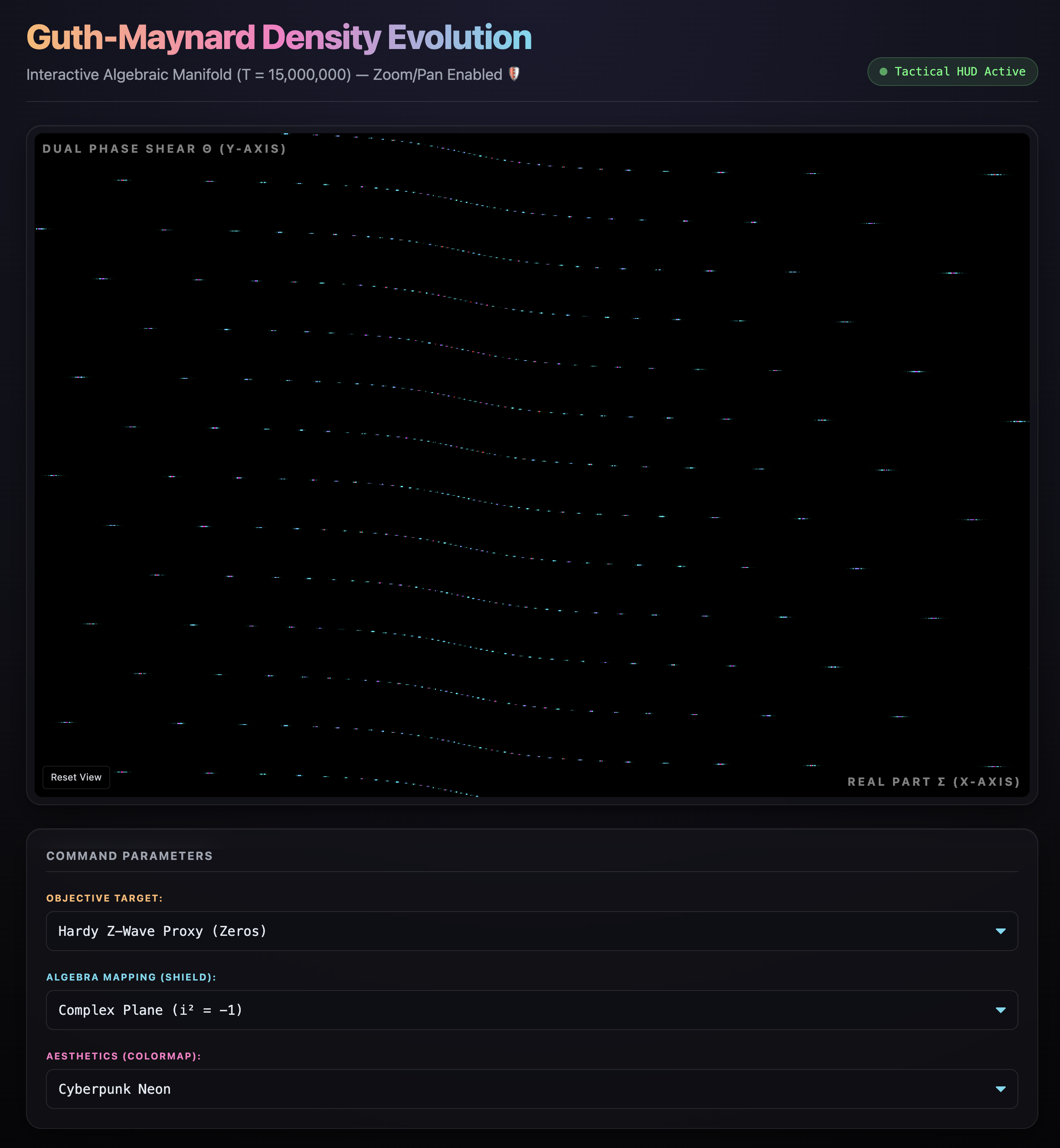The height and width of the screenshot is (1148, 1060).
Task: Click the arrow on the Hardy Z-Wave Proxy selector
Action: [x=1000, y=931]
